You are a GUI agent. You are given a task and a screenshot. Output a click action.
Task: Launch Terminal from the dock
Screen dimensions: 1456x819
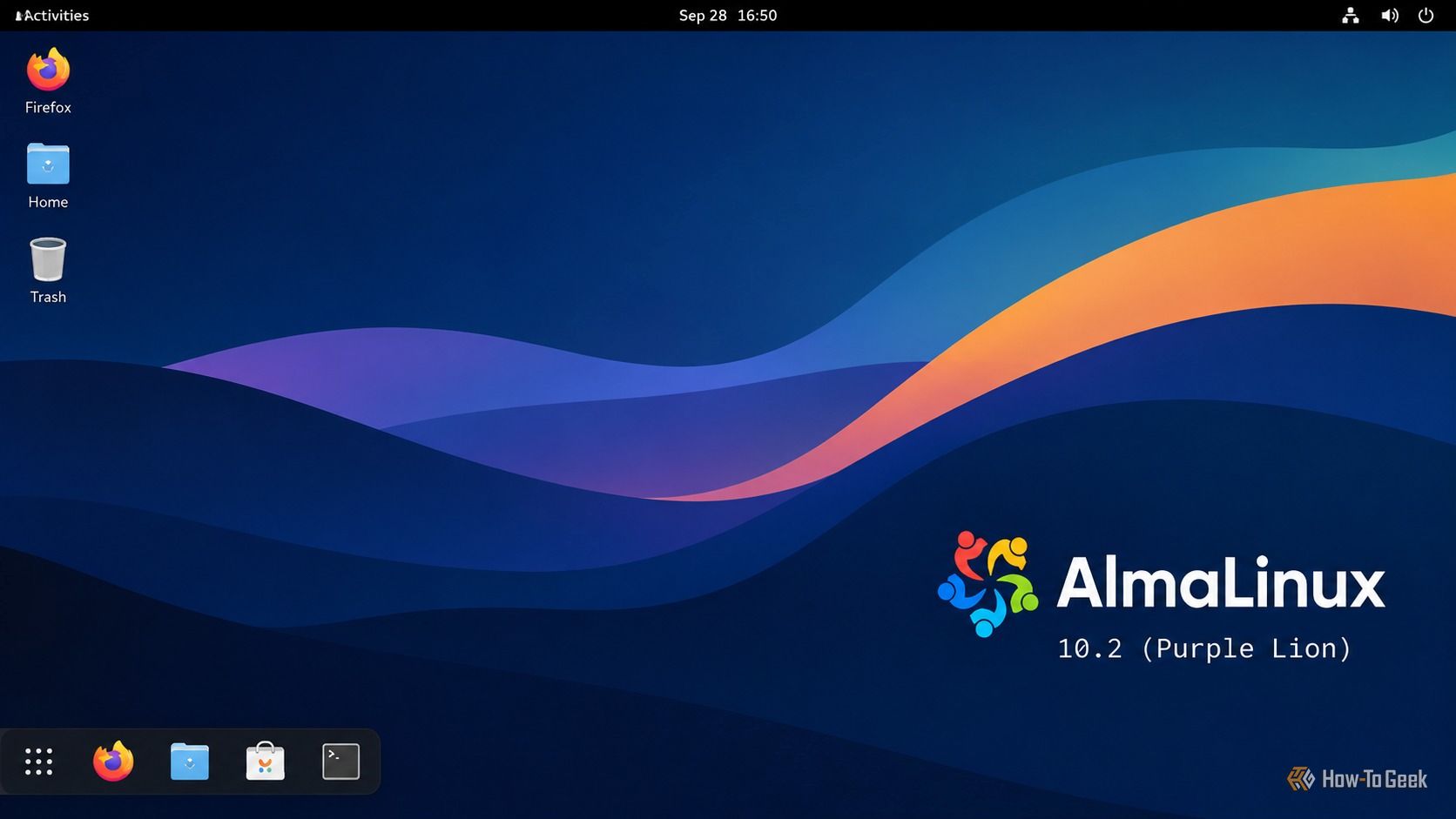pos(340,762)
